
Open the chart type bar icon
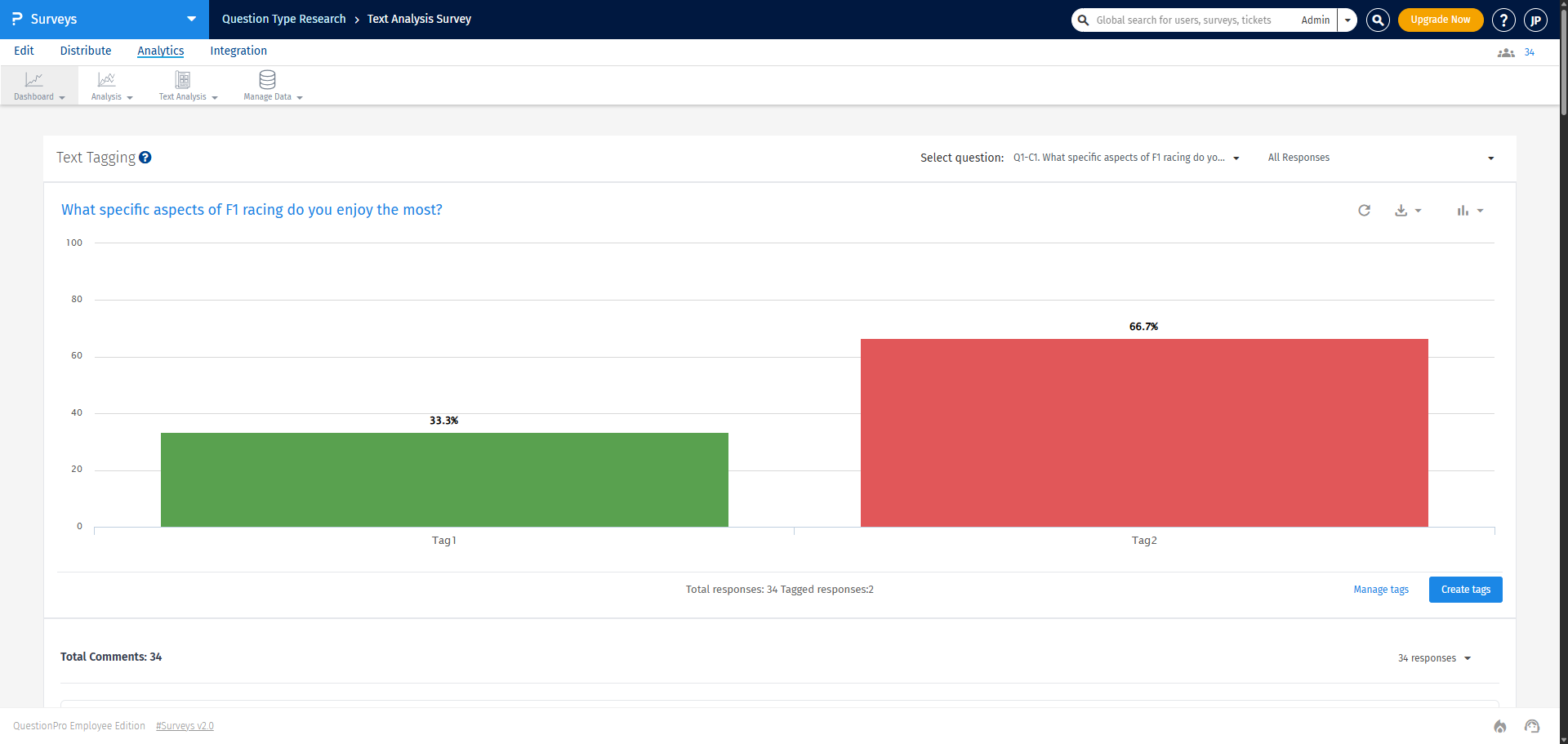(1468, 211)
